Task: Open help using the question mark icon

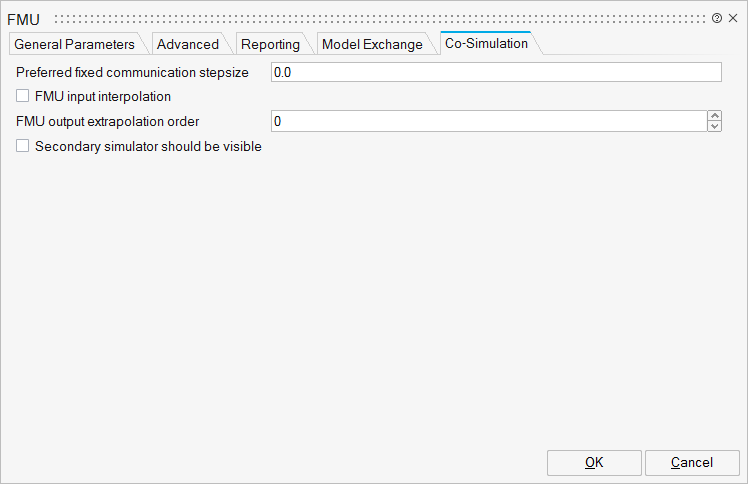Action: click(717, 18)
